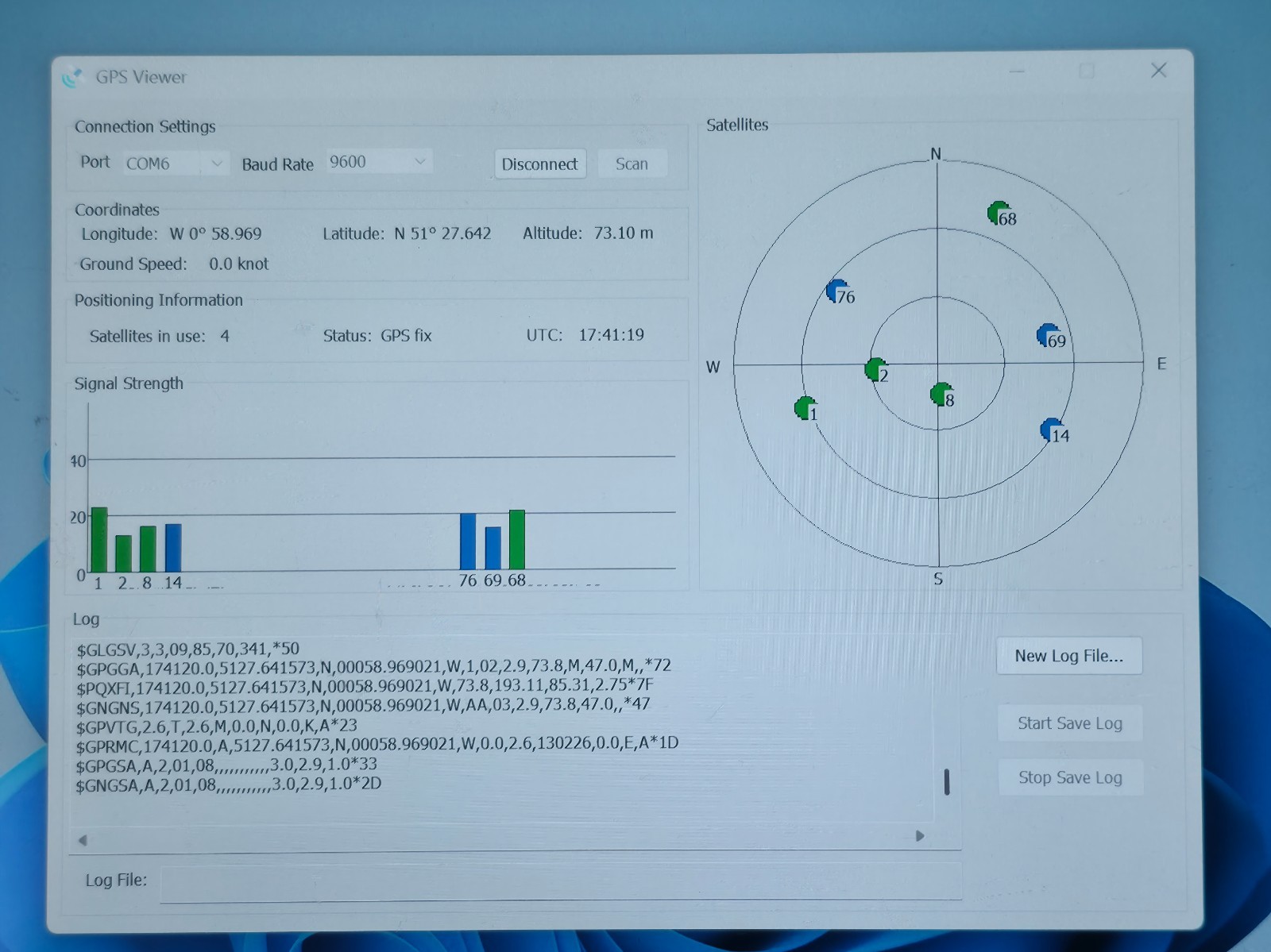Click the log's right scroll arrow
The width and height of the screenshot is (1271, 952).
click(920, 836)
